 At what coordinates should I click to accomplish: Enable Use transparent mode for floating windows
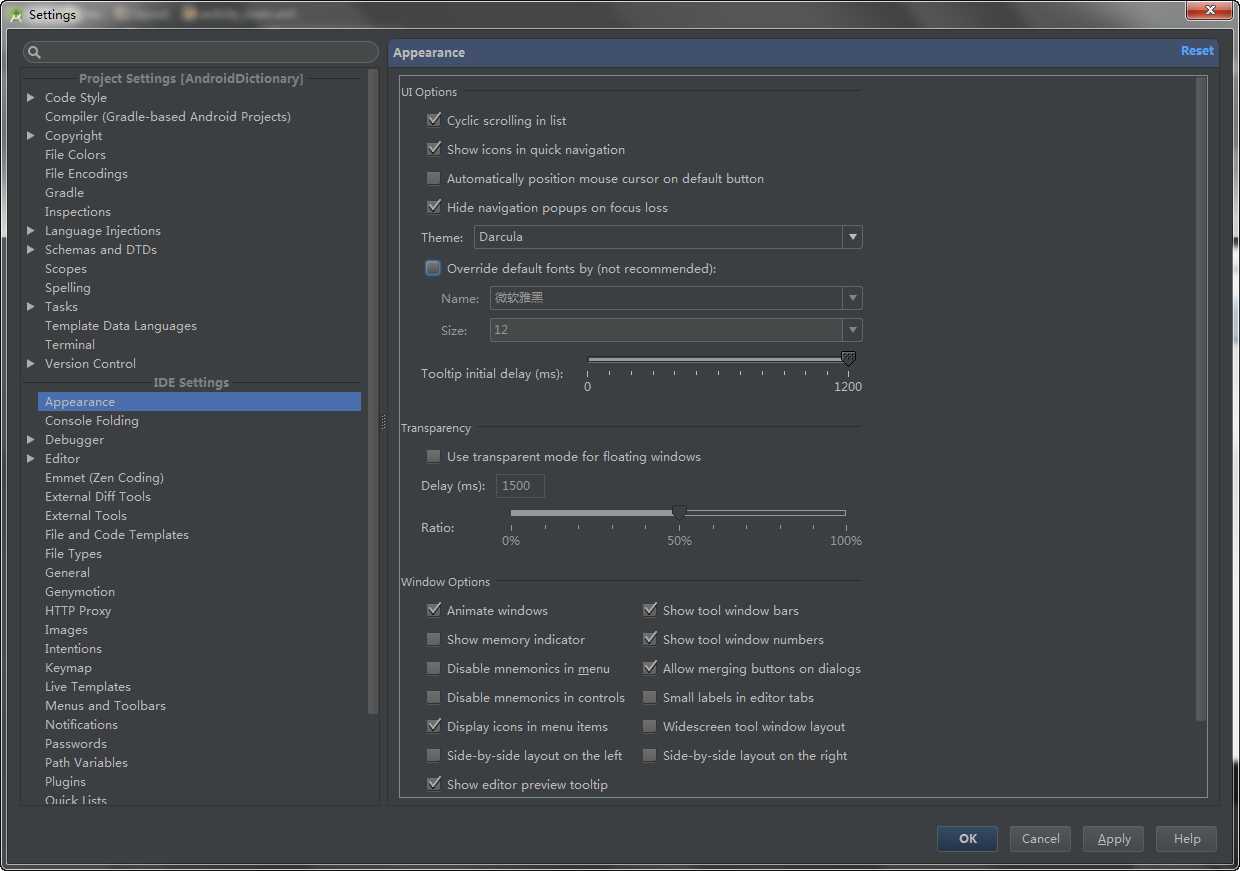pyautogui.click(x=433, y=456)
